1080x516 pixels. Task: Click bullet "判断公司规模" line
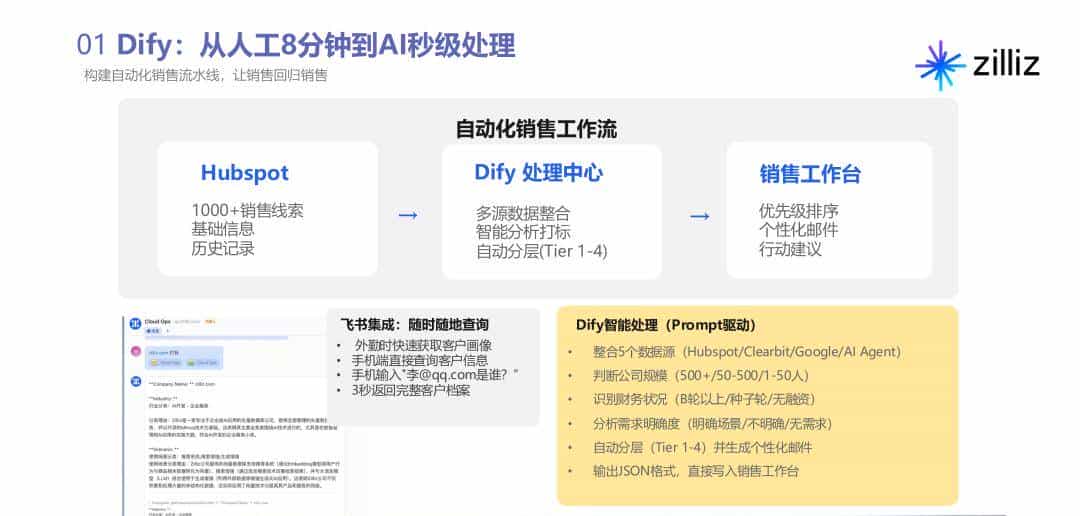700,376
